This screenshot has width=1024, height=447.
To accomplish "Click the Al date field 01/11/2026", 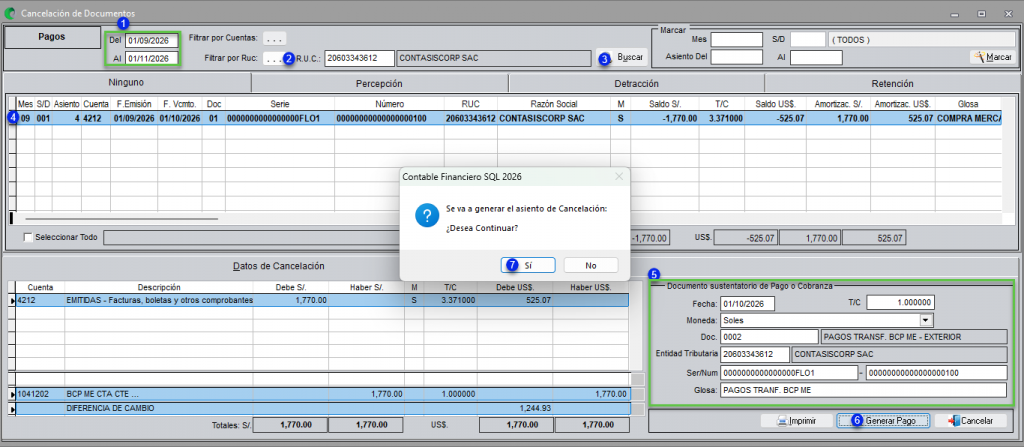I will (152, 59).
